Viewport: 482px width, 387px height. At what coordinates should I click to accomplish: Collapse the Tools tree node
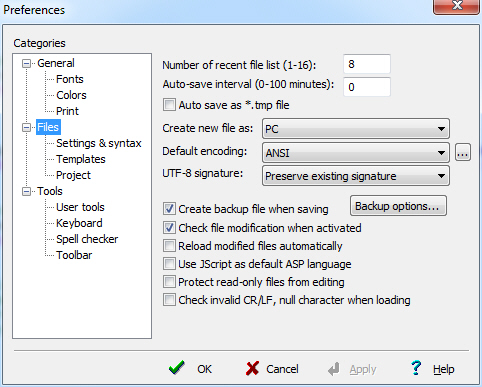pyautogui.click(x=26, y=191)
